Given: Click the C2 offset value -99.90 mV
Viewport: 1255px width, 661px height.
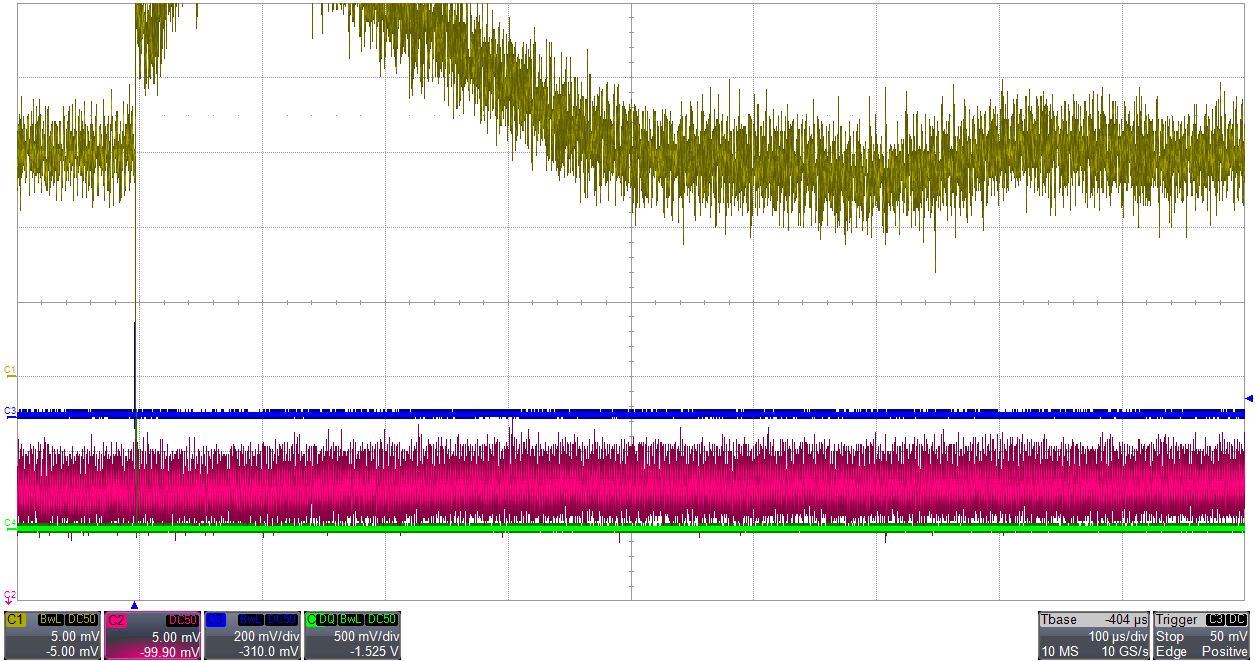Looking at the screenshot, I should coord(170,652).
